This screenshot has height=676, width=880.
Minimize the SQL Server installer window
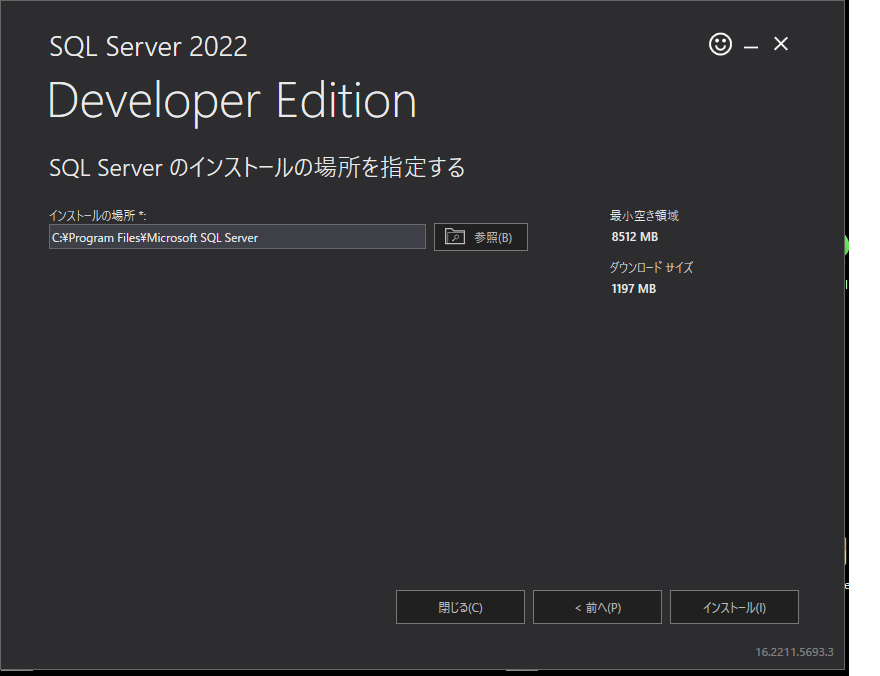pyautogui.click(x=749, y=44)
